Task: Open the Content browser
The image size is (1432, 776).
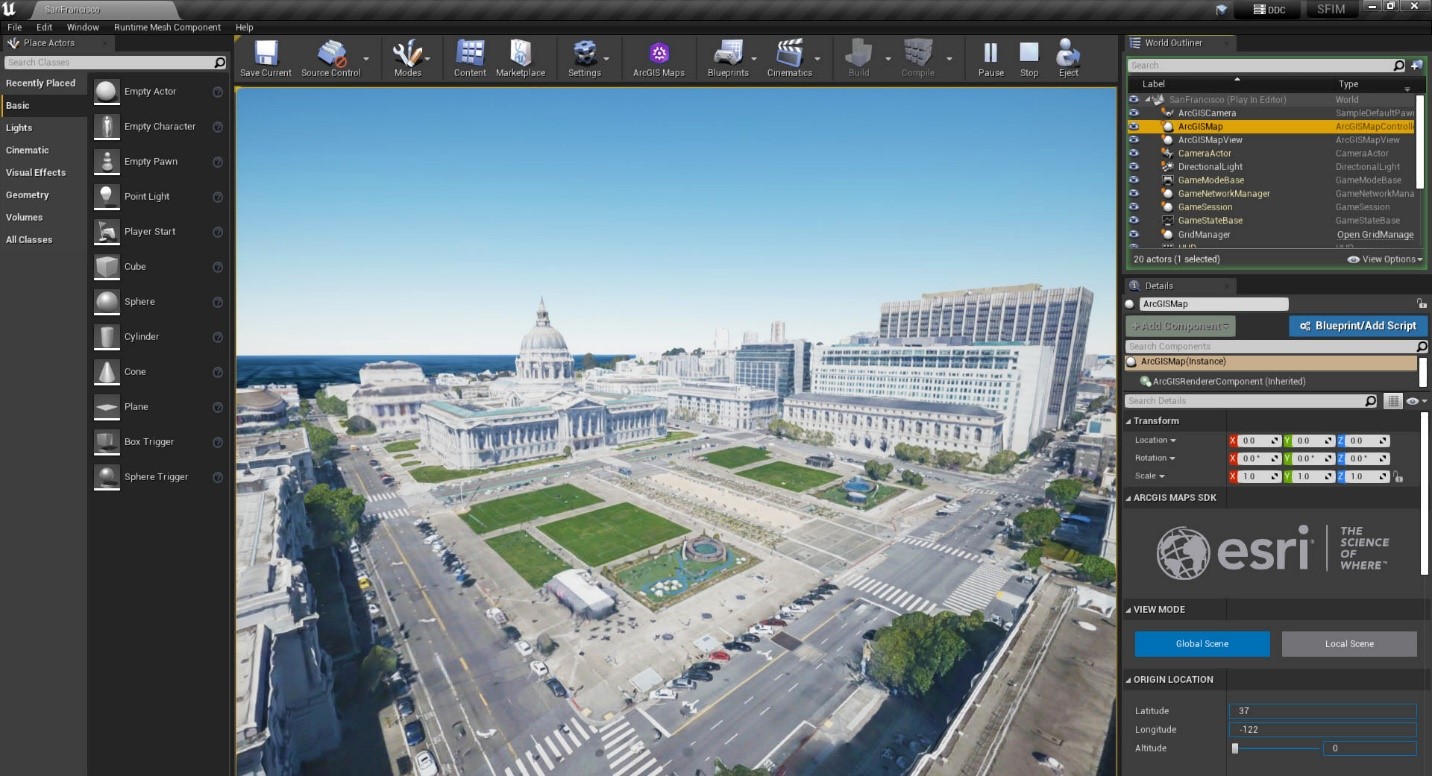Action: pos(469,57)
